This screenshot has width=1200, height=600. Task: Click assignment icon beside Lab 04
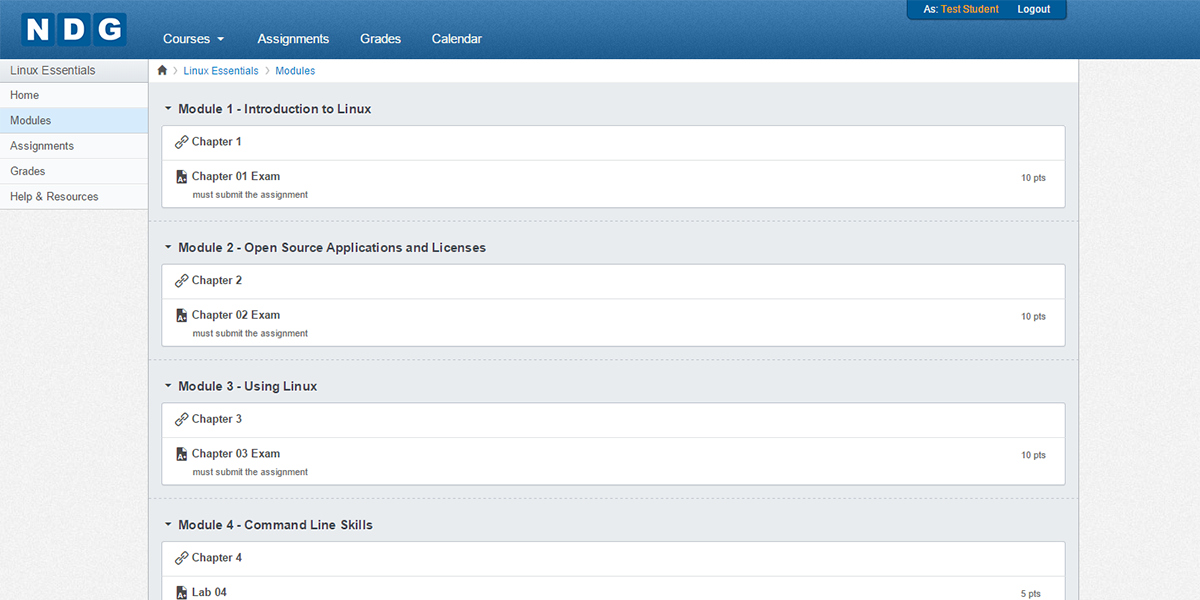point(181,593)
